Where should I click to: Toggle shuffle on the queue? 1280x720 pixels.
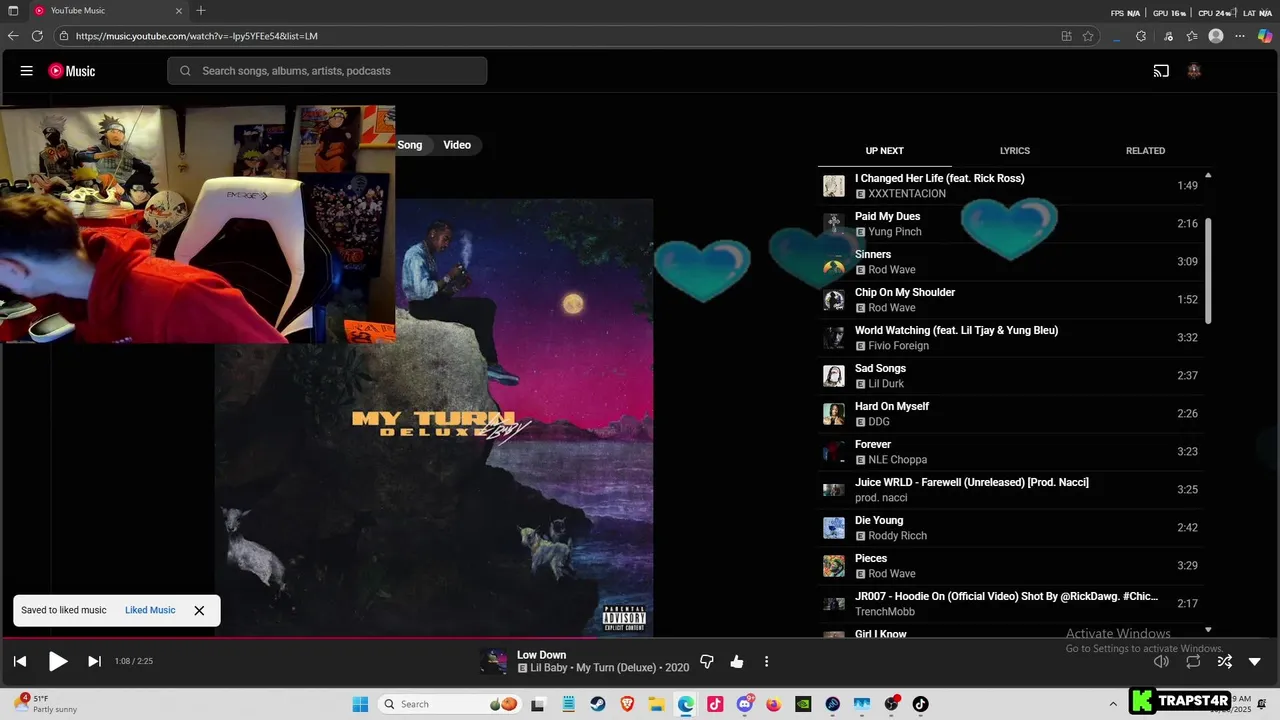1224,661
